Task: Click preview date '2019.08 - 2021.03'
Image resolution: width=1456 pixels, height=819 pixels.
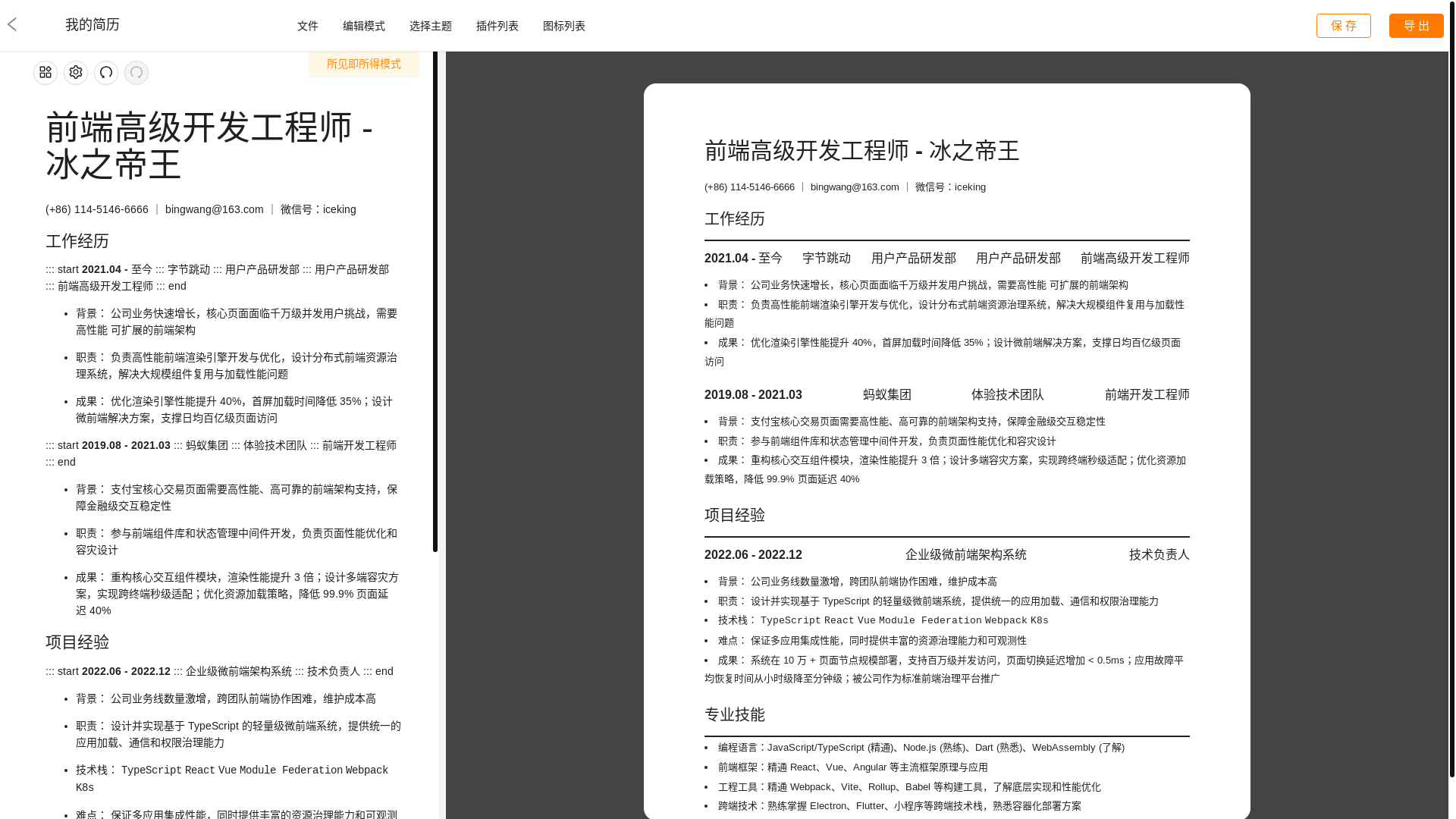Action: [753, 395]
